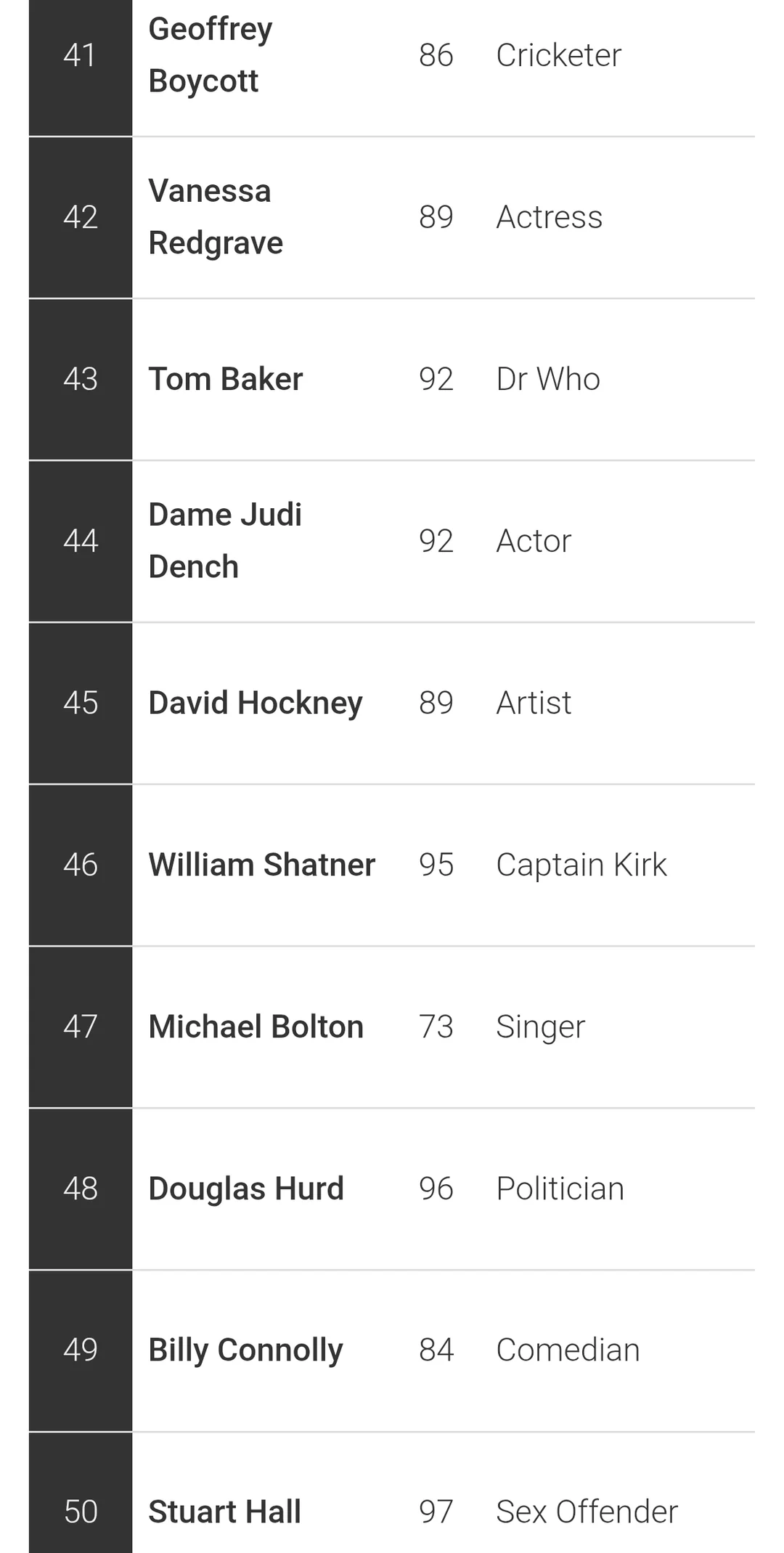The height and width of the screenshot is (1553, 784).
Task: Tap rank number 50 cell
Action: point(80,1512)
